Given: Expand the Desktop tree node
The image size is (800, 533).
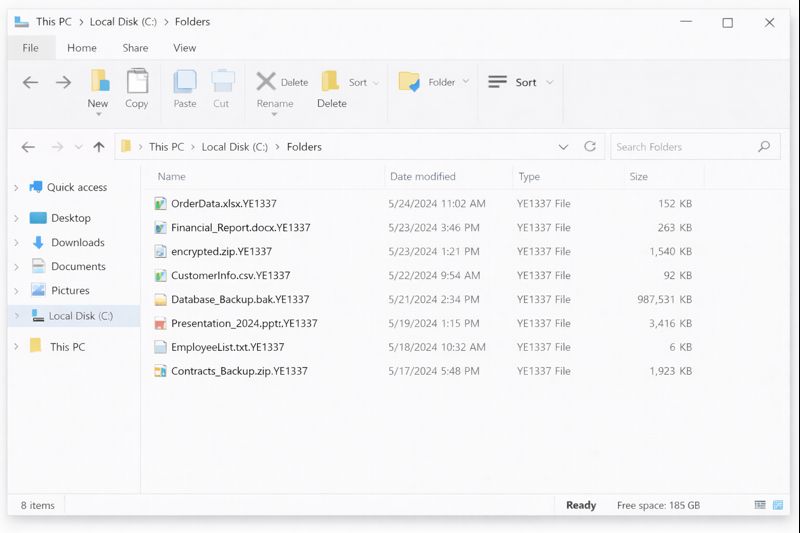Looking at the screenshot, I should [16, 218].
